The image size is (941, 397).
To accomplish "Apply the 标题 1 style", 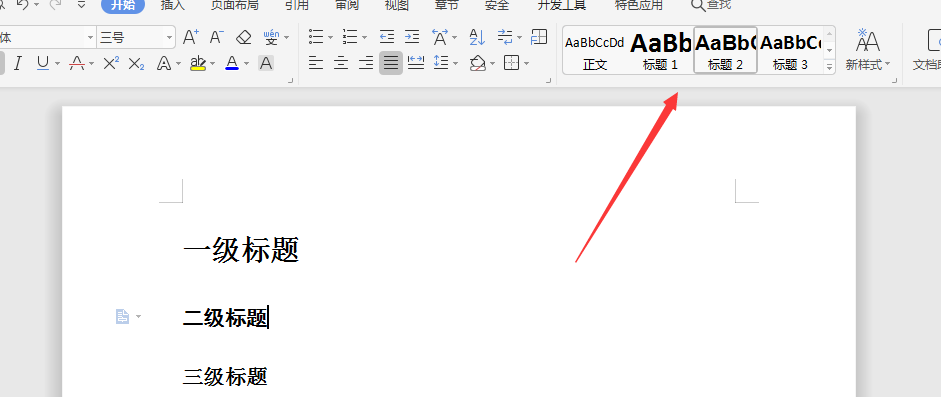I will (661, 50).
